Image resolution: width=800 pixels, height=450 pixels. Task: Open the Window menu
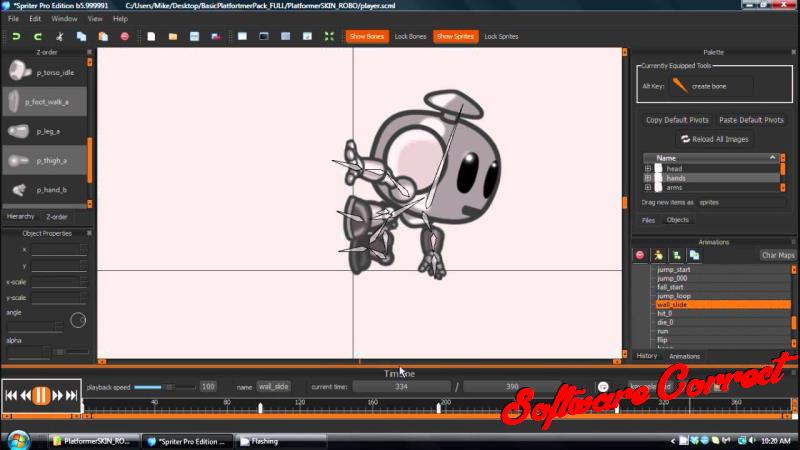(x=64, y=19)
